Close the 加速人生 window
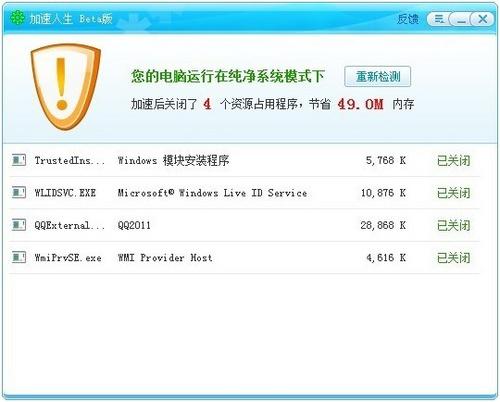Image resolution: width=500 pixels, height=402 pixels. 482,19
